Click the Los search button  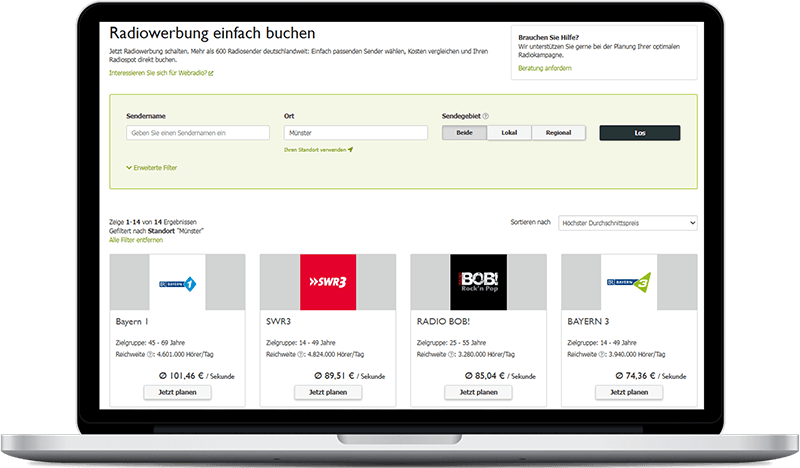(640, 133)
